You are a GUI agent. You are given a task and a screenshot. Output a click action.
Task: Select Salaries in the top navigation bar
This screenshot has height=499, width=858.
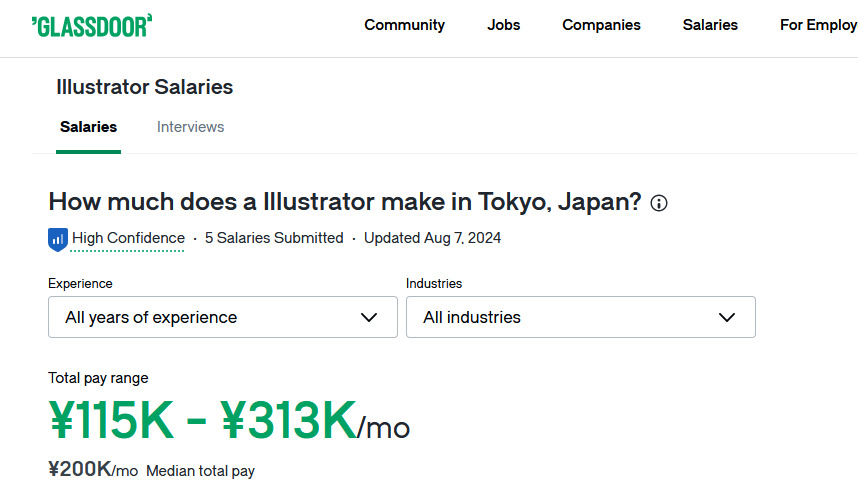point(710,25)
